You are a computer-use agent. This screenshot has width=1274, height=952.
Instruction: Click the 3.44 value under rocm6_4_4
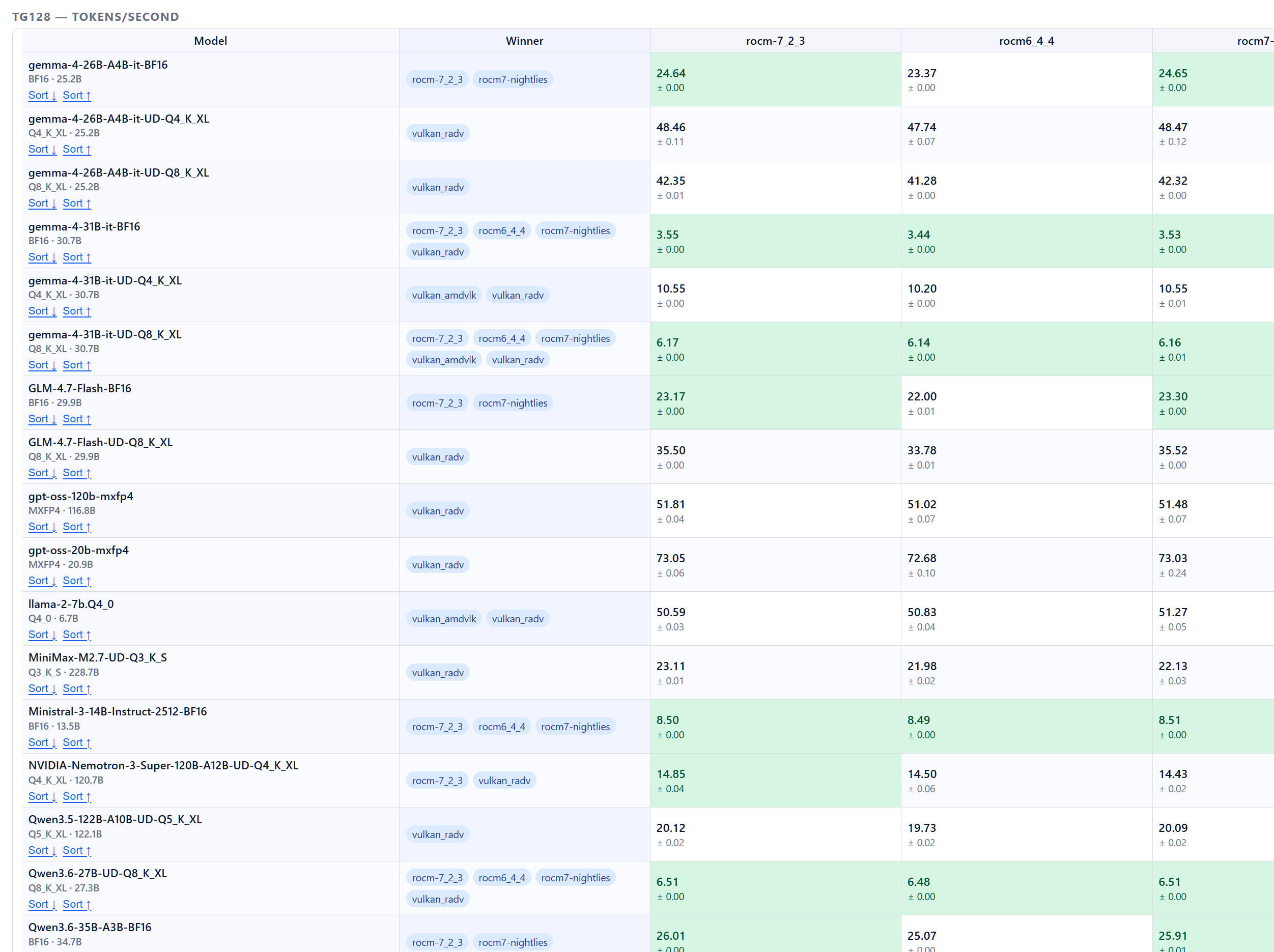click(919, 235)
